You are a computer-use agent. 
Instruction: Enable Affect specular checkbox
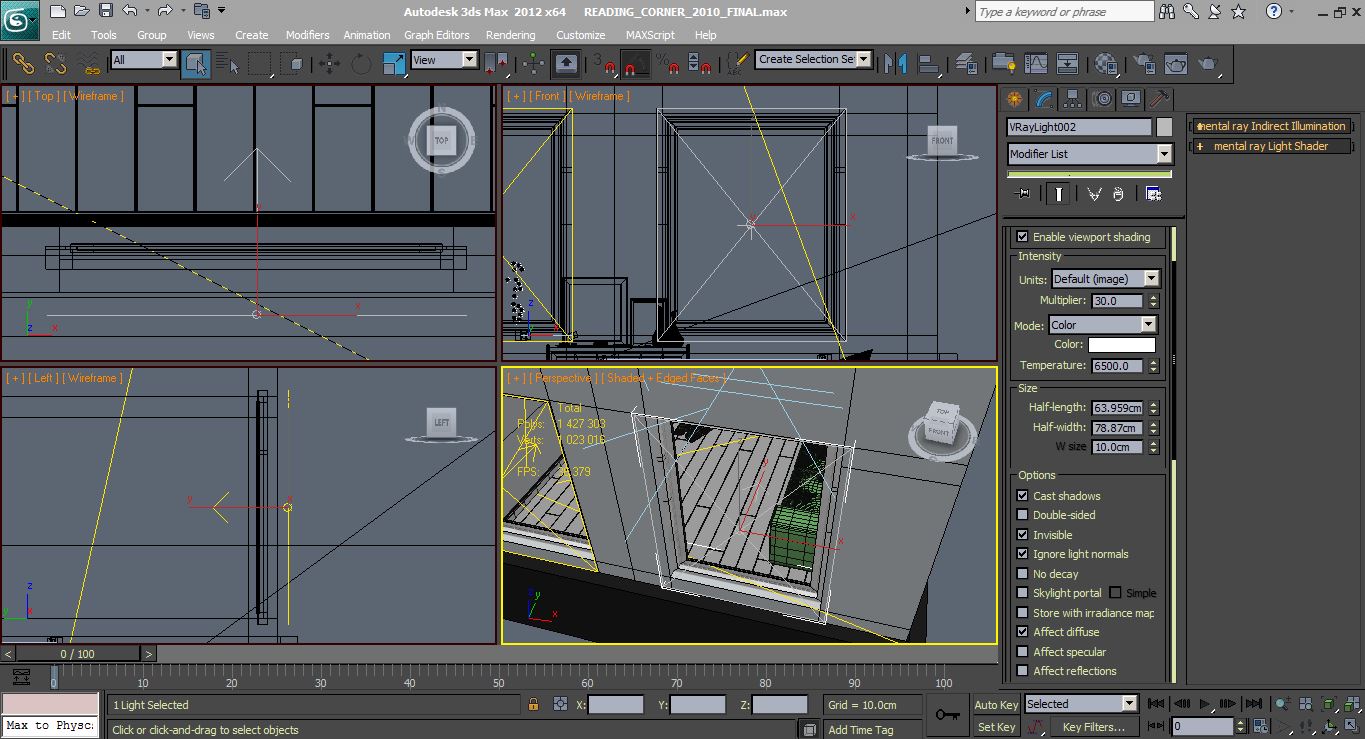tap(1022, 652)
